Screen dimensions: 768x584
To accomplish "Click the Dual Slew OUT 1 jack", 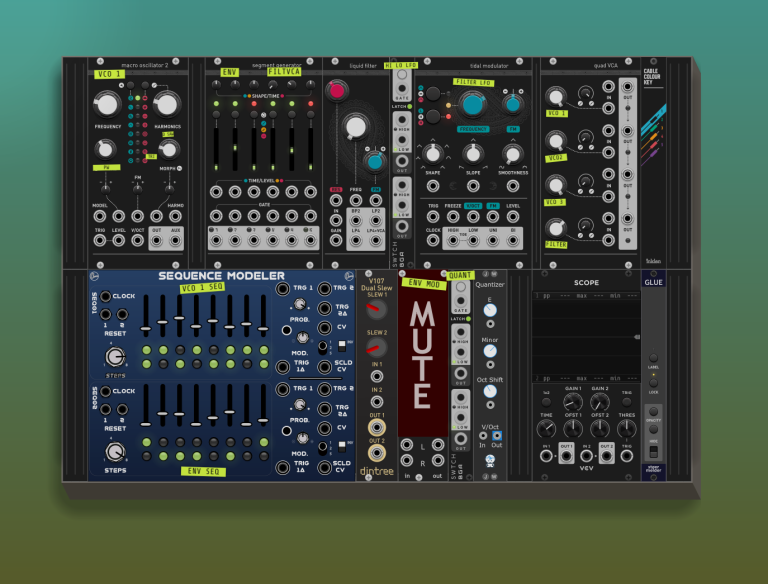I will (377, 428).
